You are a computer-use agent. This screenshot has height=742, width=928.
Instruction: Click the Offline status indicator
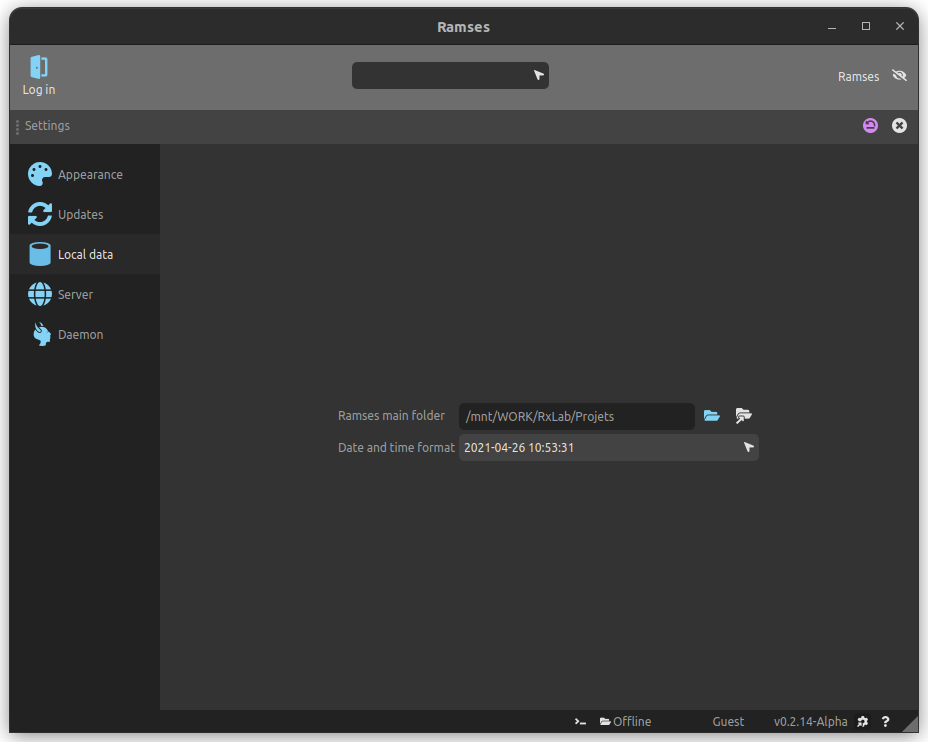coord(625,722)
